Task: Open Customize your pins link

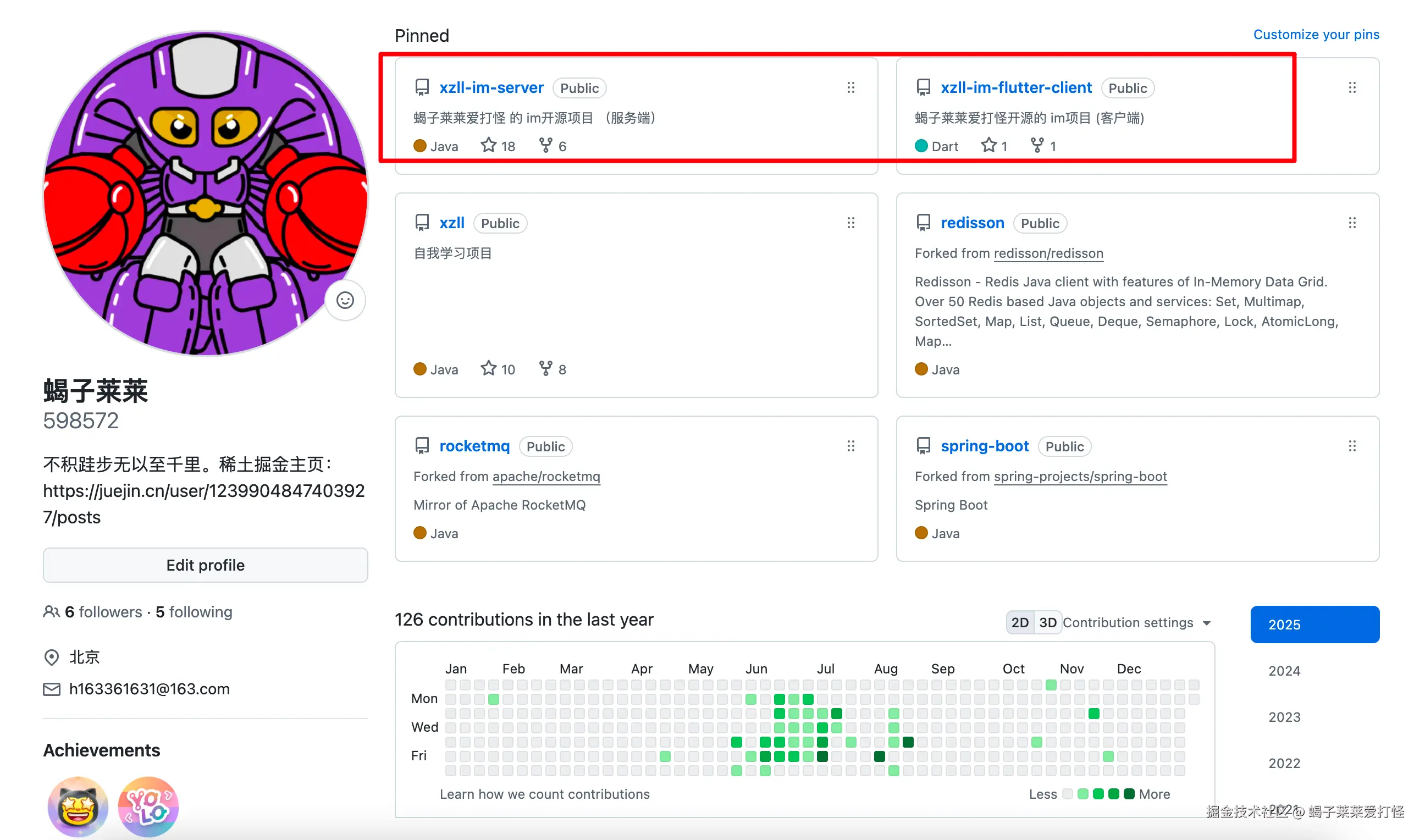Action: click(1316, 35)
